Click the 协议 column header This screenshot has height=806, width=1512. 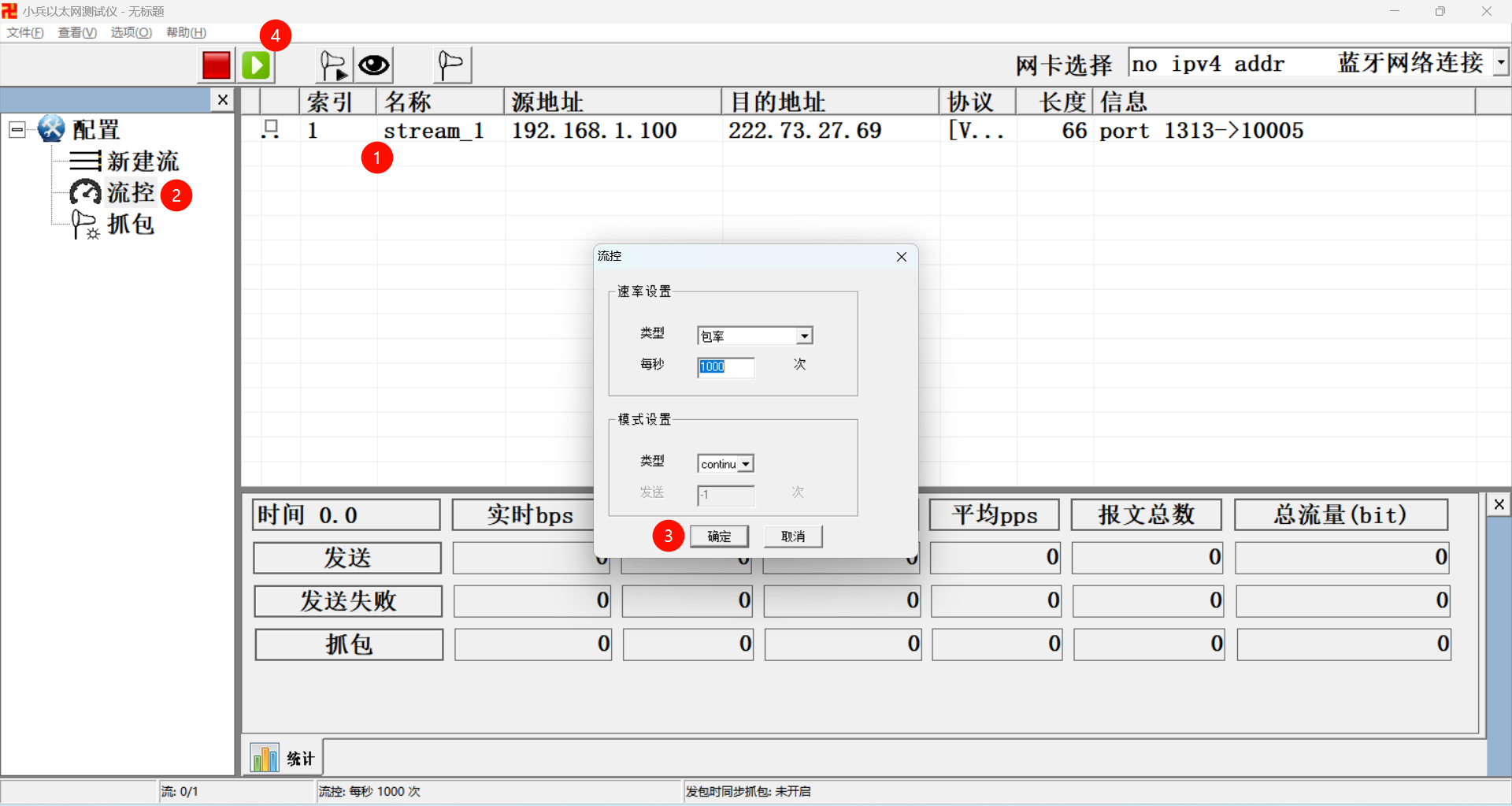(x=978, y=102)
